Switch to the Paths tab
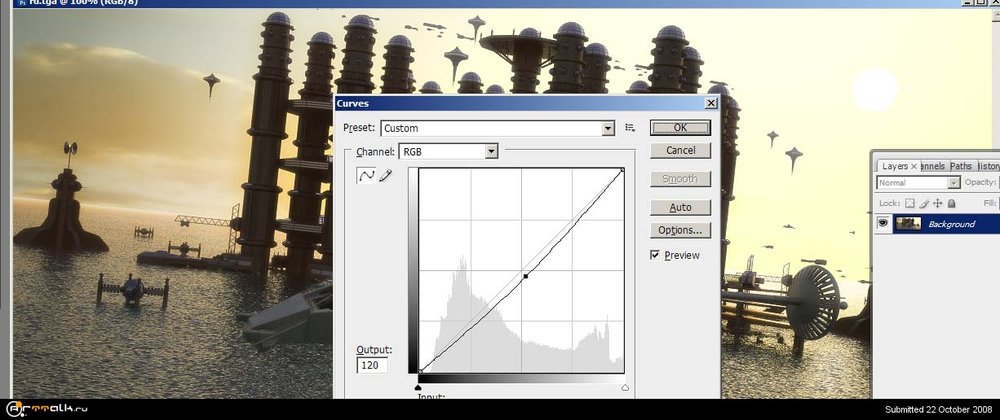The width and height of the screenshot is (1000, 420). 960,166
